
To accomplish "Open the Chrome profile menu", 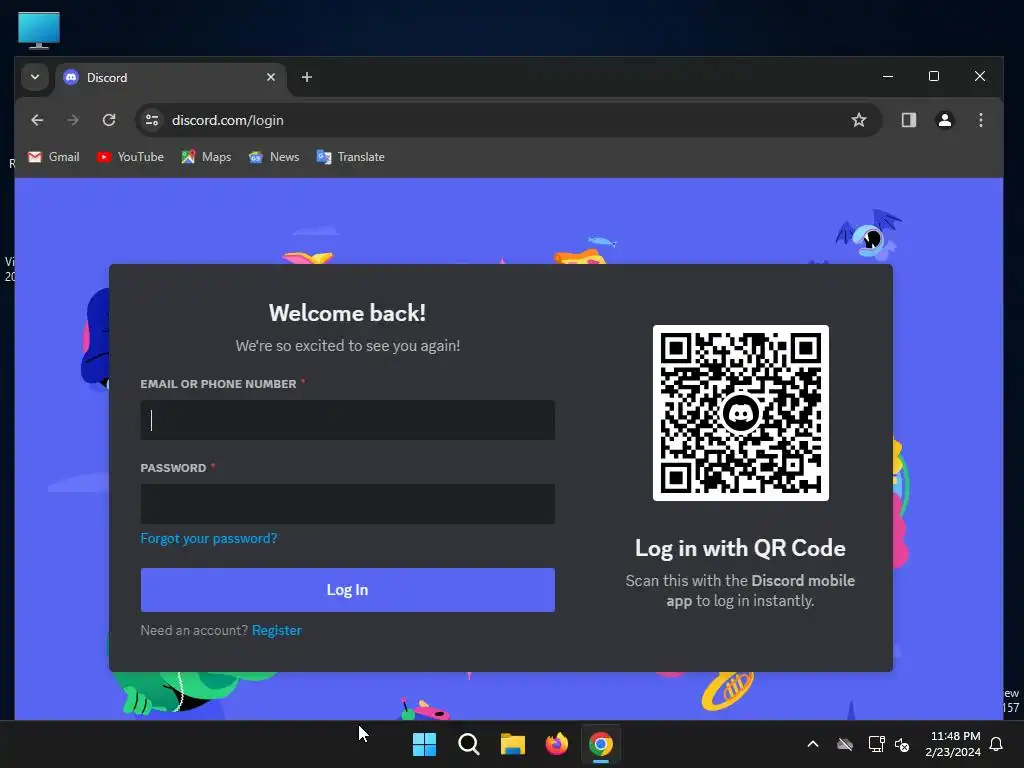I will [944, 120].
